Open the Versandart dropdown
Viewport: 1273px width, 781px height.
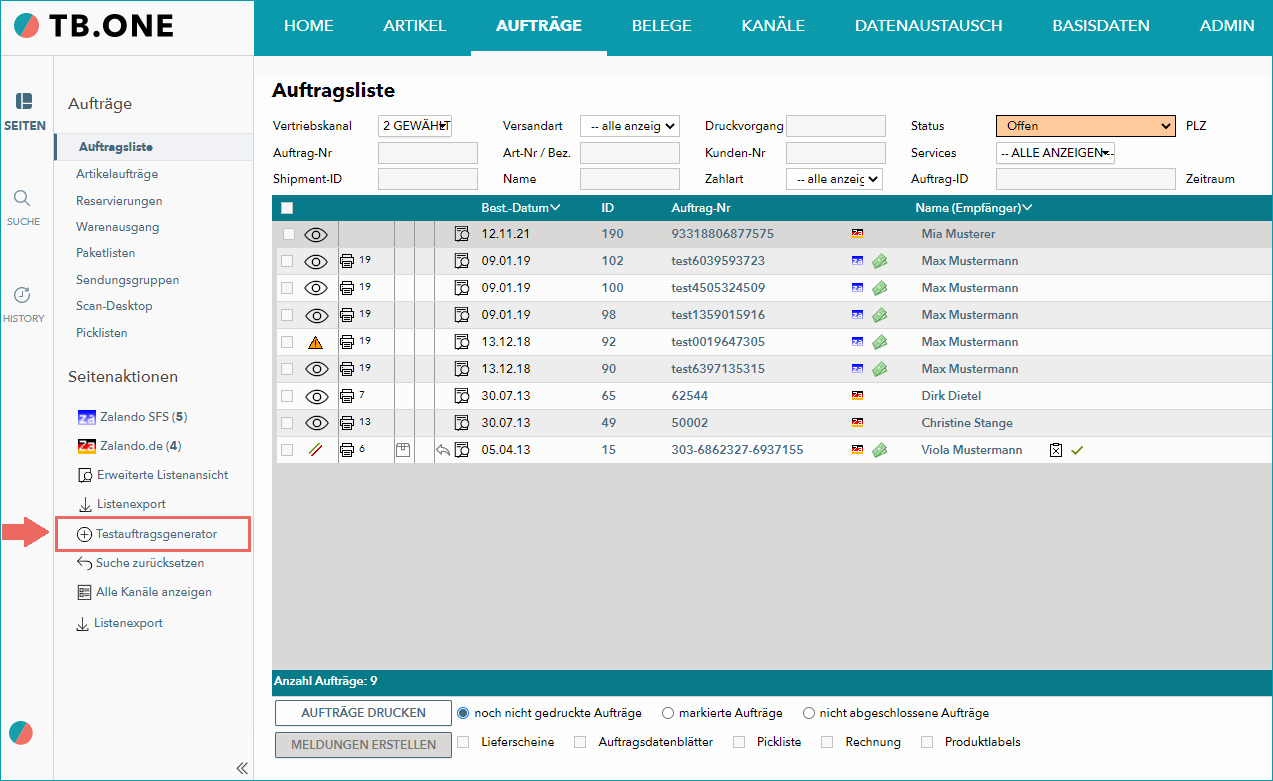[x=630, y=126]
